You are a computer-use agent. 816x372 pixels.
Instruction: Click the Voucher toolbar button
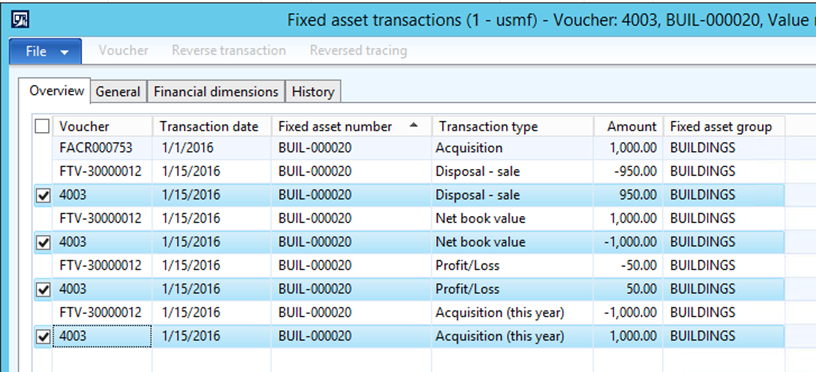click(123, 50)
